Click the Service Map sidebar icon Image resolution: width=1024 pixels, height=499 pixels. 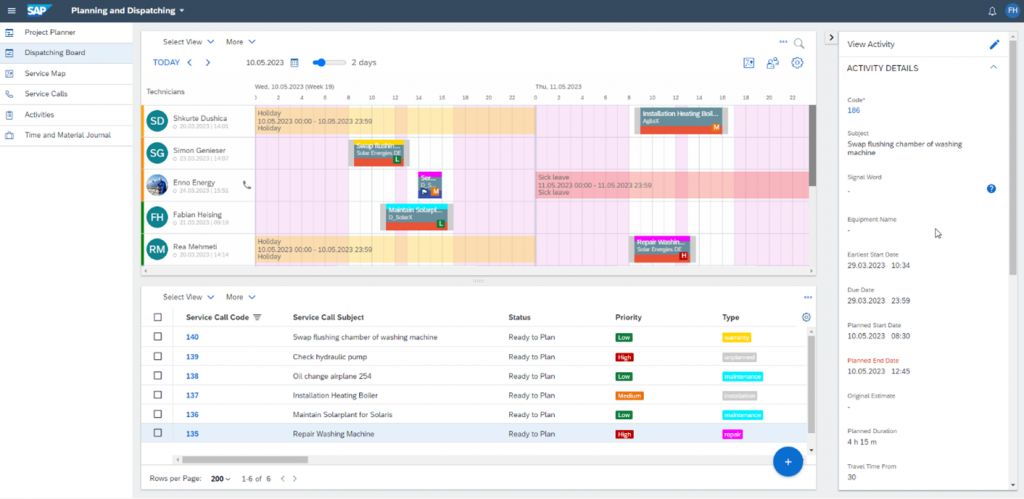pos(9,73)
